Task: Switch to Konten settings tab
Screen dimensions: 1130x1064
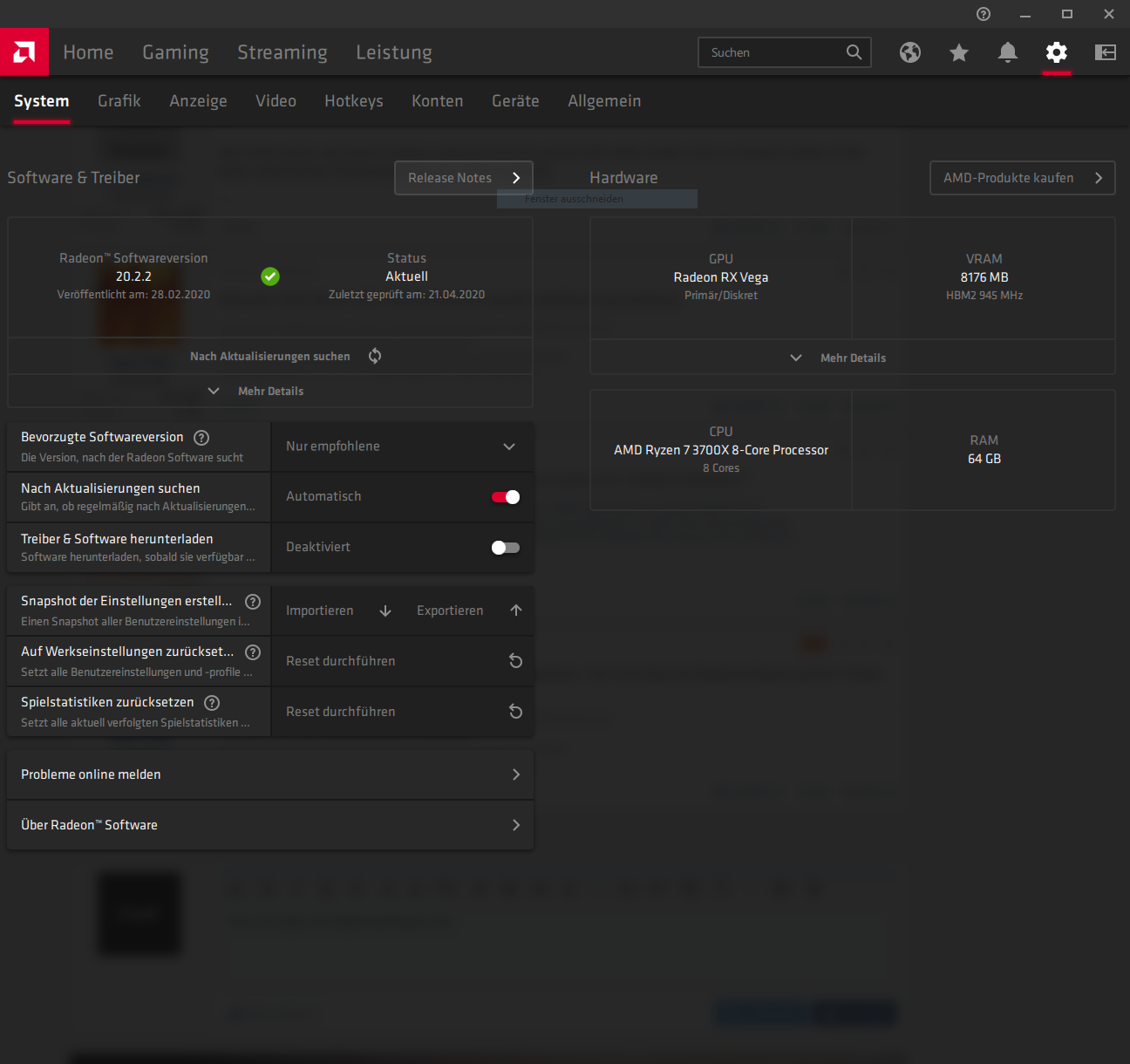Action: [438, 101]
